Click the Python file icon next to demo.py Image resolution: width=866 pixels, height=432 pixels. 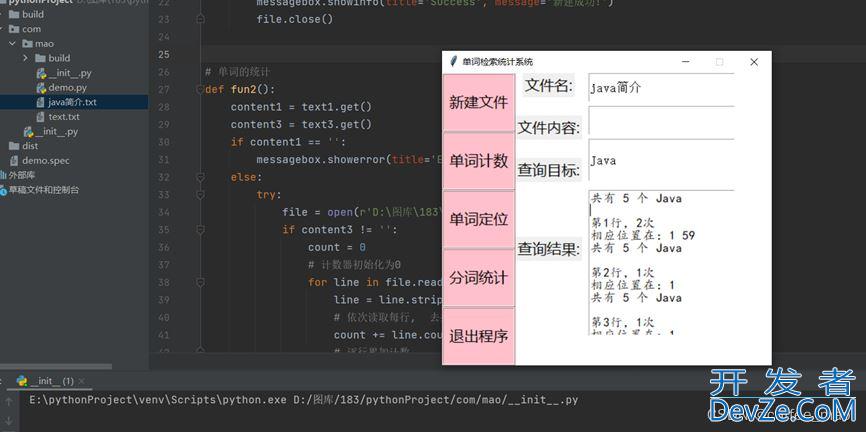pos(41,87)
